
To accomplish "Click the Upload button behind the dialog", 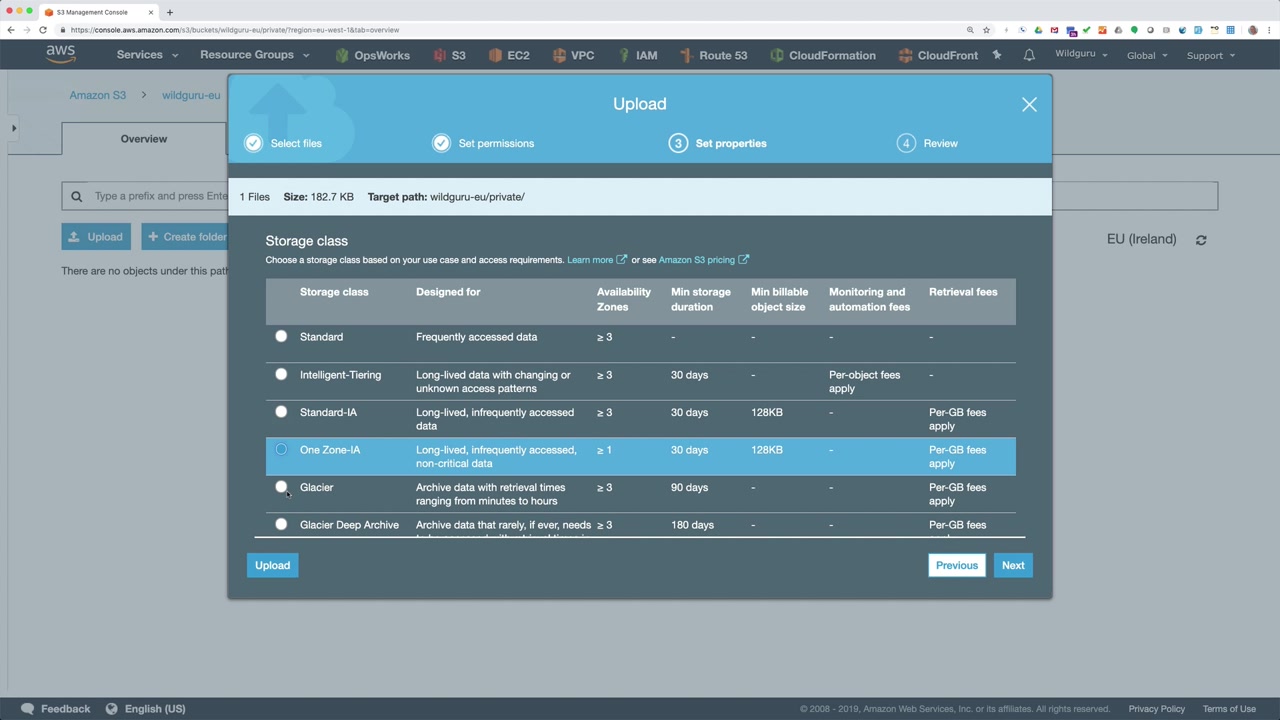I will pyautogui.click(x=96, y=237).
